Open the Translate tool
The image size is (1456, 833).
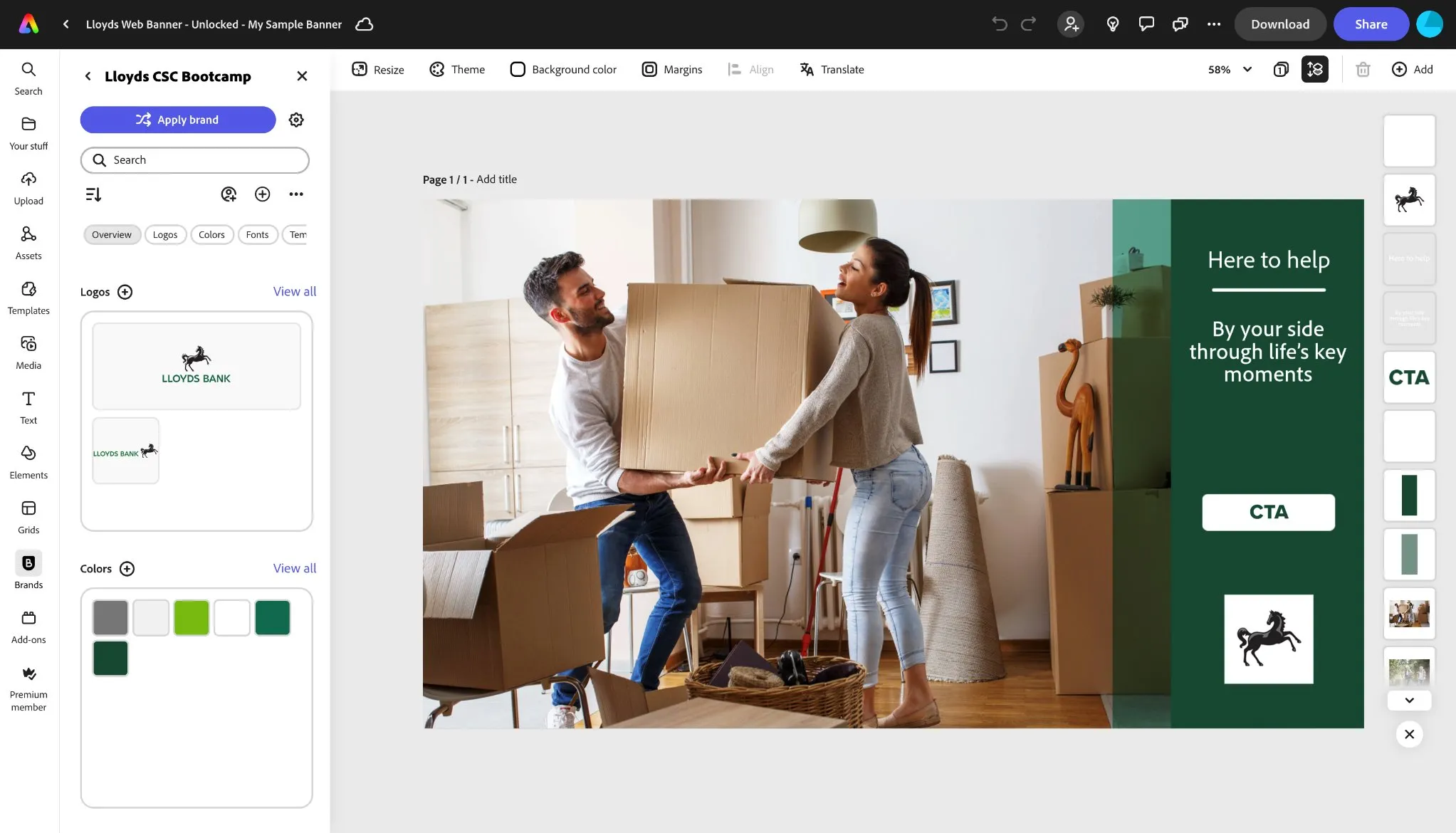[832, 69]
